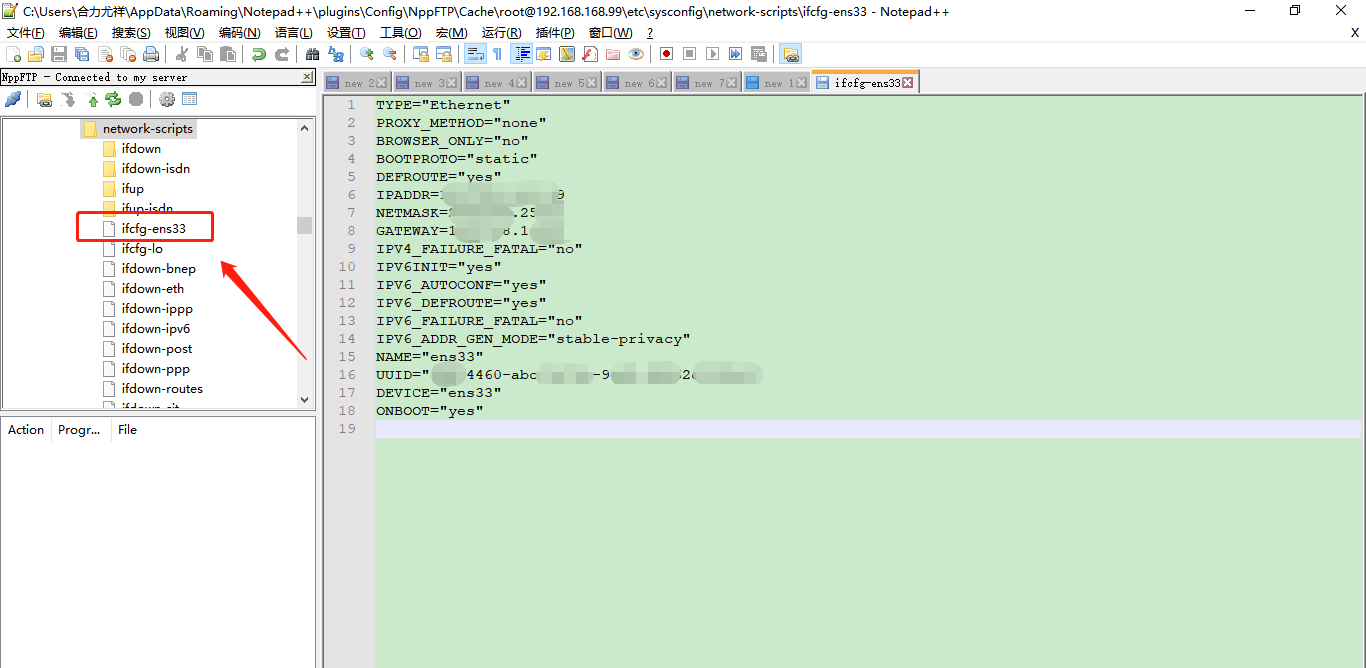Toggle show all characters pilcrow
The width and height of the screenshot is (1366, 668).
tap(497, 54)
